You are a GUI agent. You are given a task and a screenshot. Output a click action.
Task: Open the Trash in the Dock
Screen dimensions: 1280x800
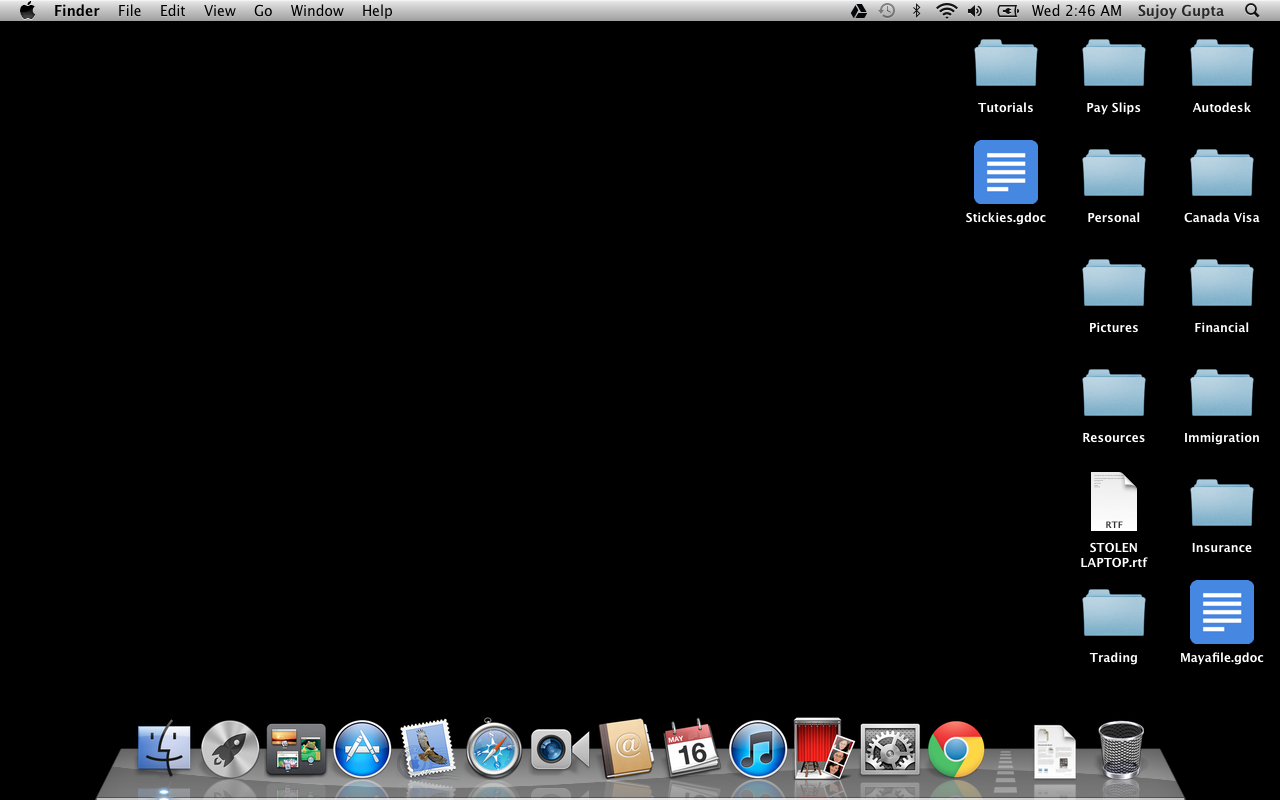(x=1120, y=749)
